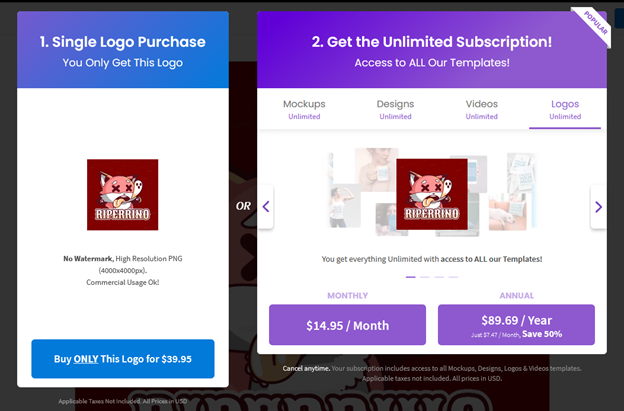
Task: Open the Videos Unlimited tab
Action: click(481, 109)
